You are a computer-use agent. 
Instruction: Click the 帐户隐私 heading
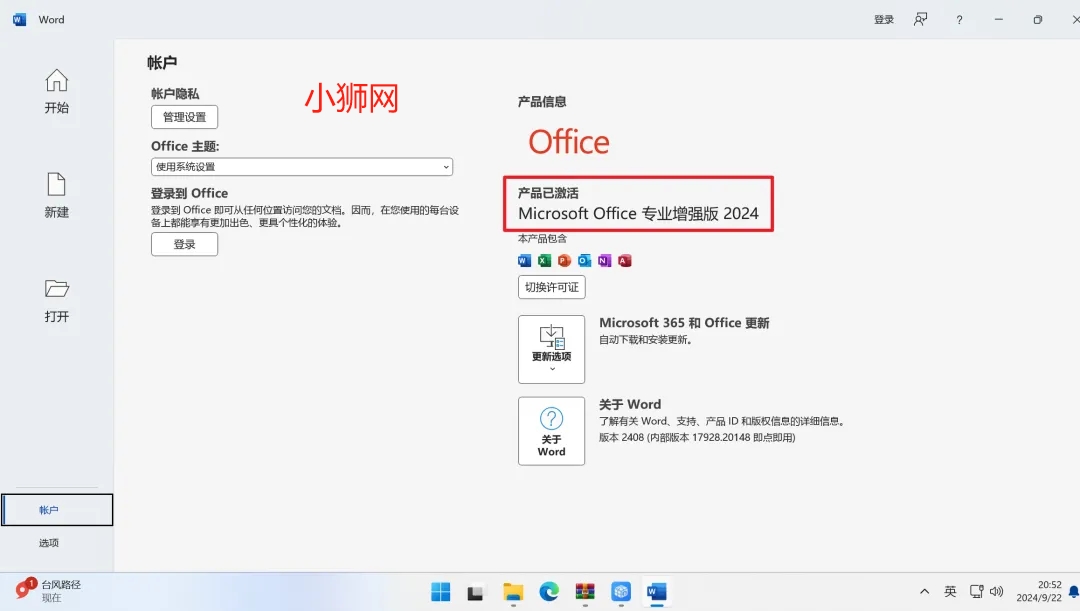175,94
